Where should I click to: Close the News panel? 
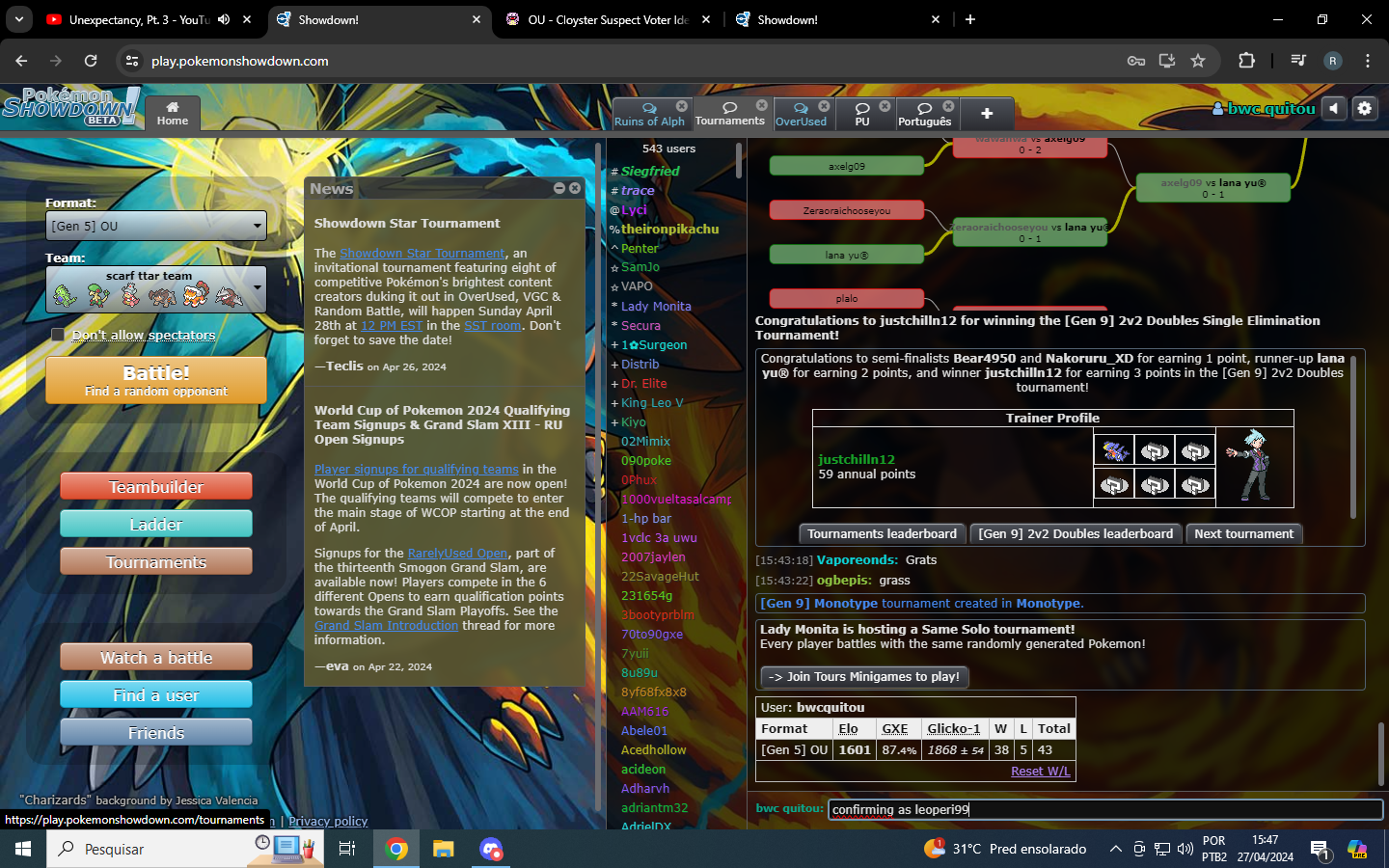tap(575, 188)
